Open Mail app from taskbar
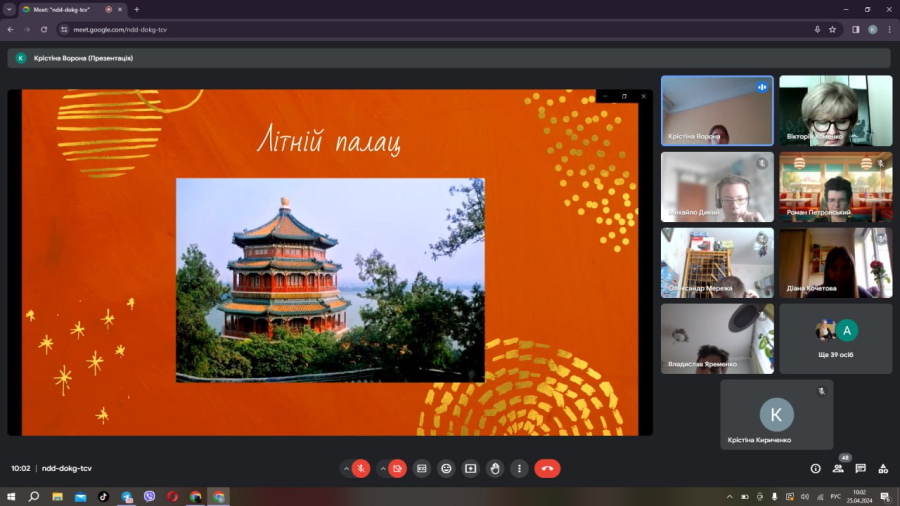 tap(80, 497)
